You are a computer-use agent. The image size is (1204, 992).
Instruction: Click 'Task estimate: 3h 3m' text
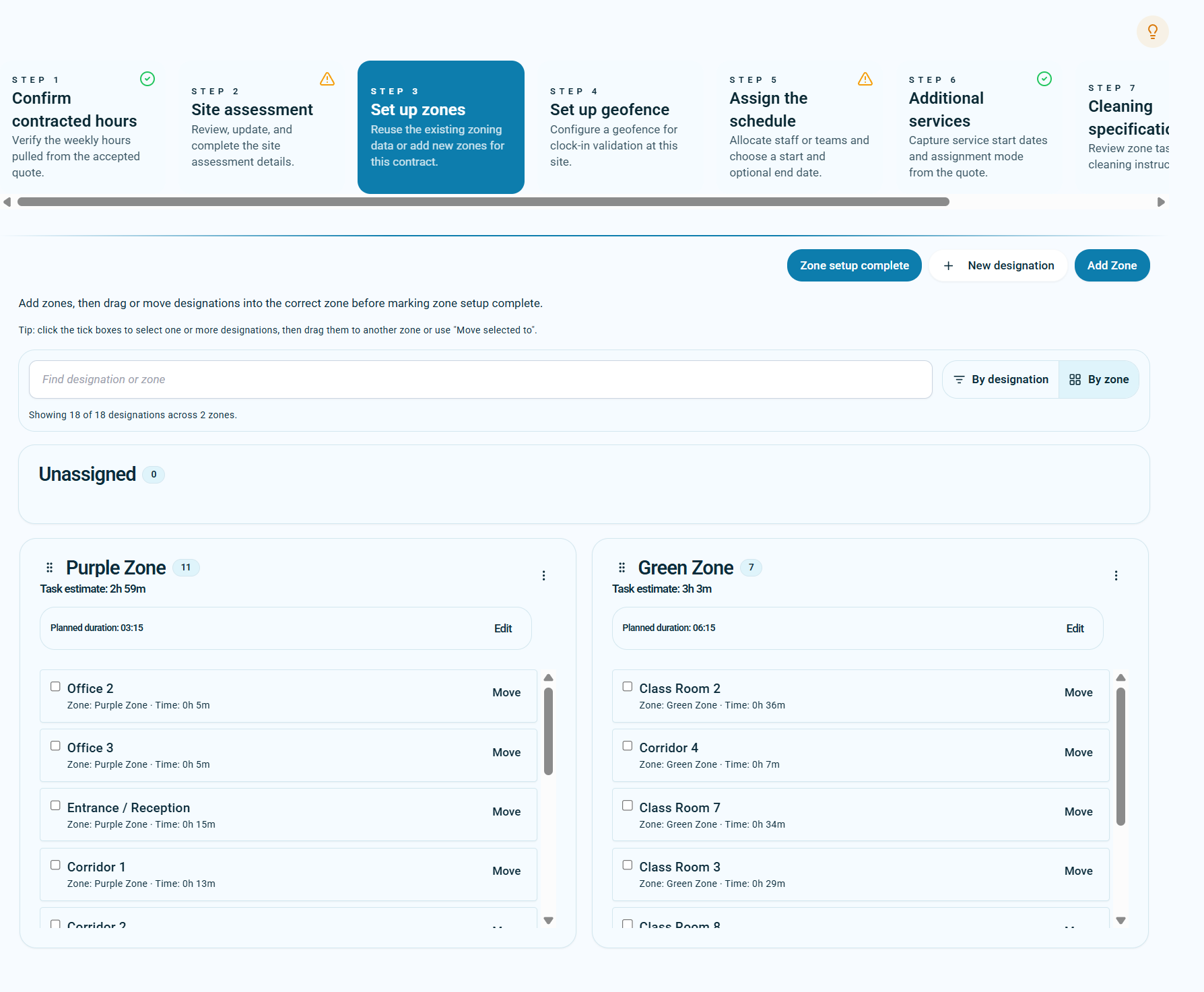(x=662, y=589)
